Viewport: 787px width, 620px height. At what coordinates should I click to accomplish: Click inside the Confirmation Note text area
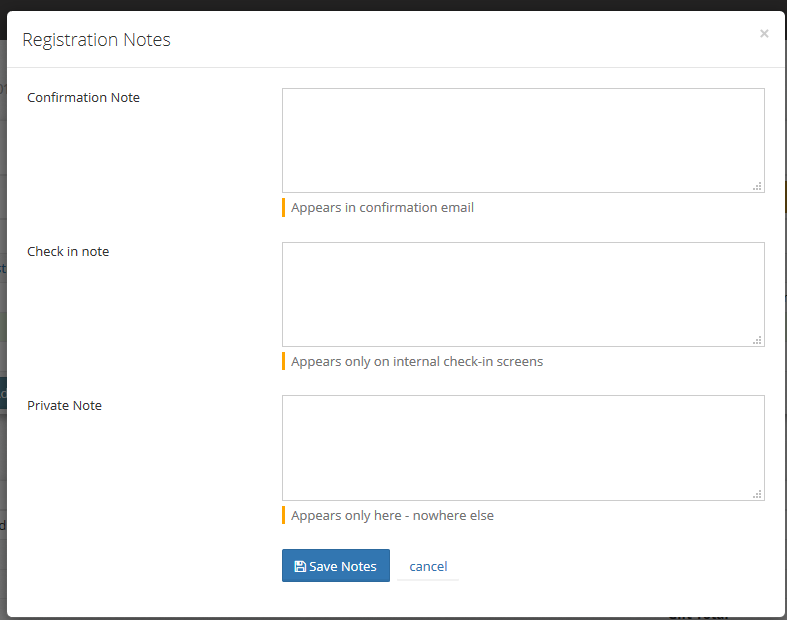[x=523, y=141]
